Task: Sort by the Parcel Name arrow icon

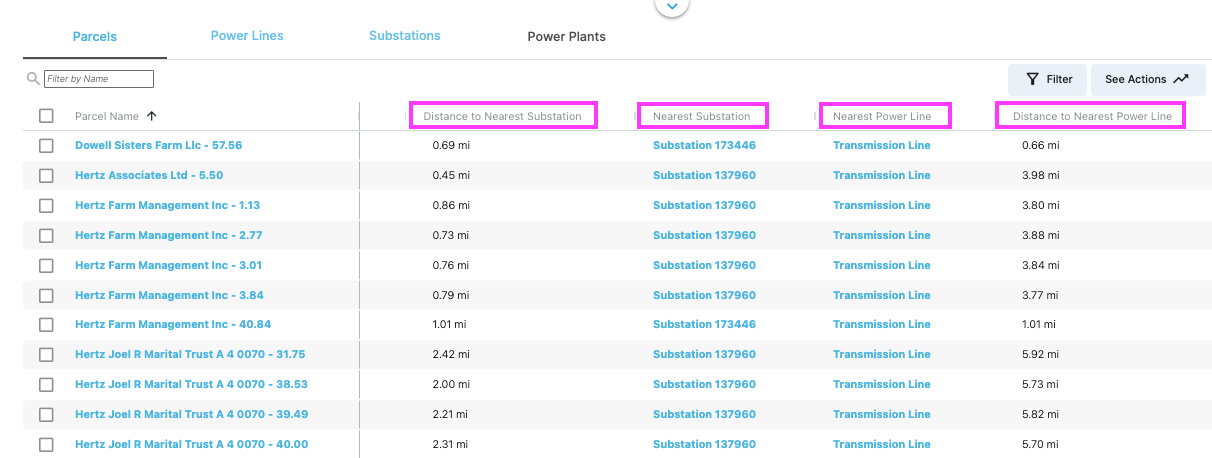Action: (x=151, y=116)
